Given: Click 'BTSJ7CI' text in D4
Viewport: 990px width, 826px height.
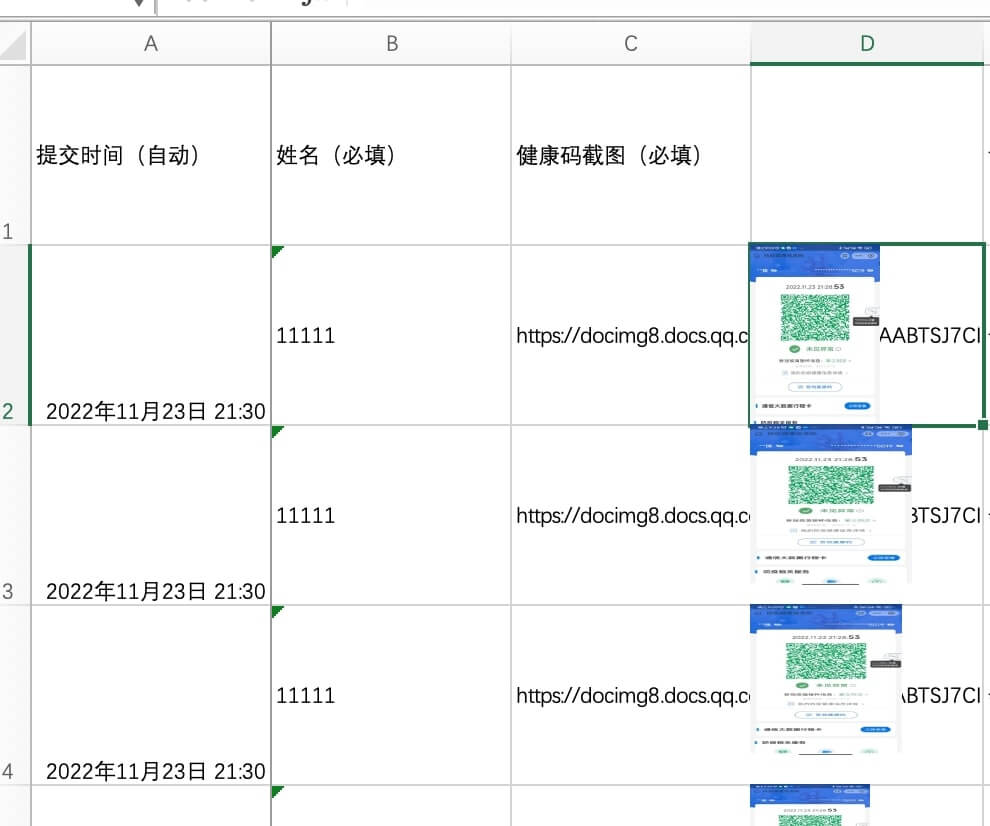Looking at the screenshot, I should pyautogui.click(x=941, y=695).
